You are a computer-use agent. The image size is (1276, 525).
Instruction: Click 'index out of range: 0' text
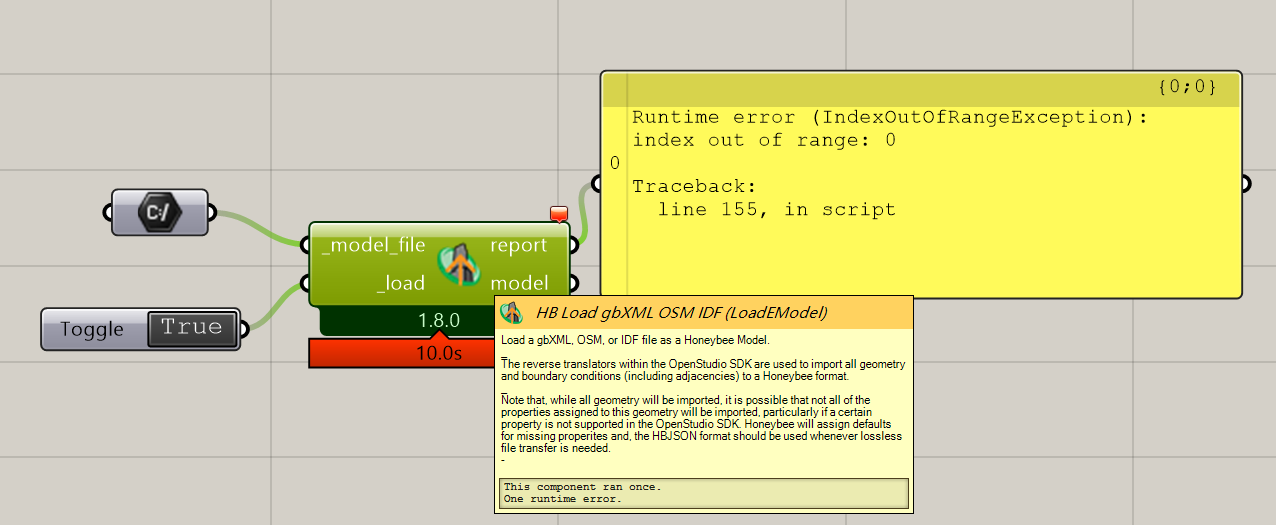click(x=764, y=140)
